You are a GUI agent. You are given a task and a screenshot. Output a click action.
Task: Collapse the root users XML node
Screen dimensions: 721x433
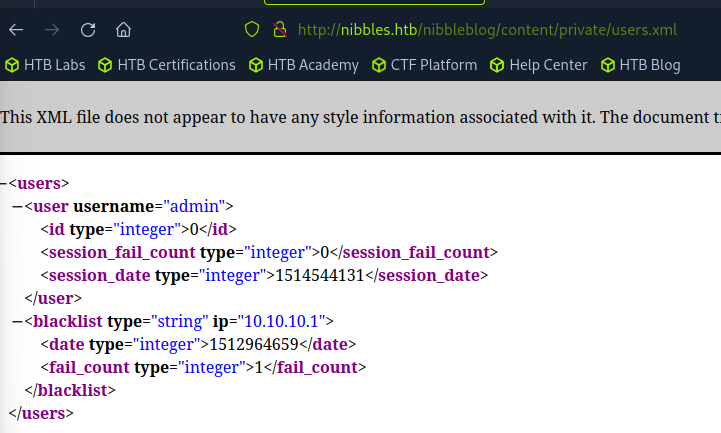click(x=3, y=184)
